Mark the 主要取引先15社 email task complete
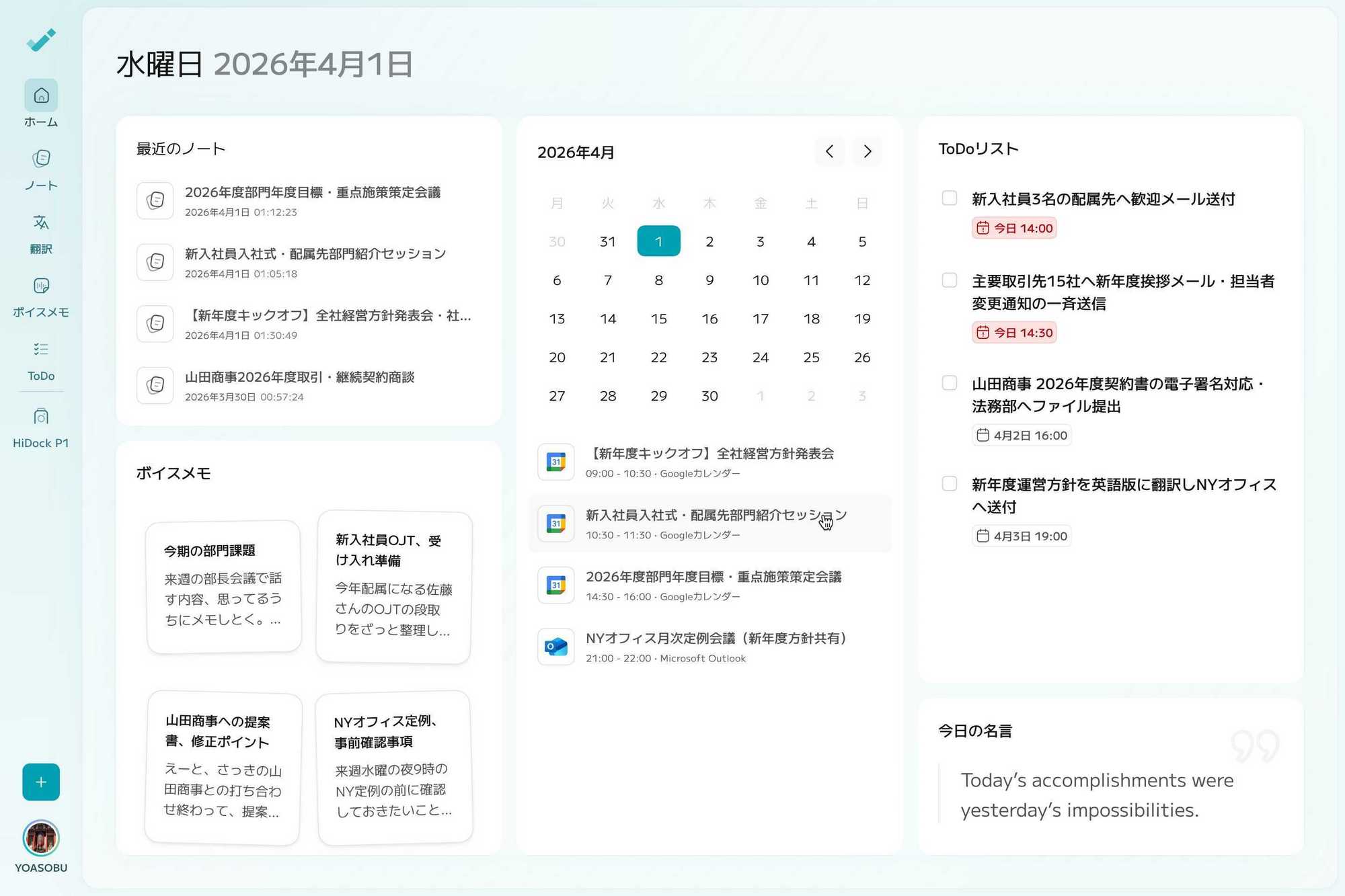This screenshot has width=1345, height=896. 949,280
